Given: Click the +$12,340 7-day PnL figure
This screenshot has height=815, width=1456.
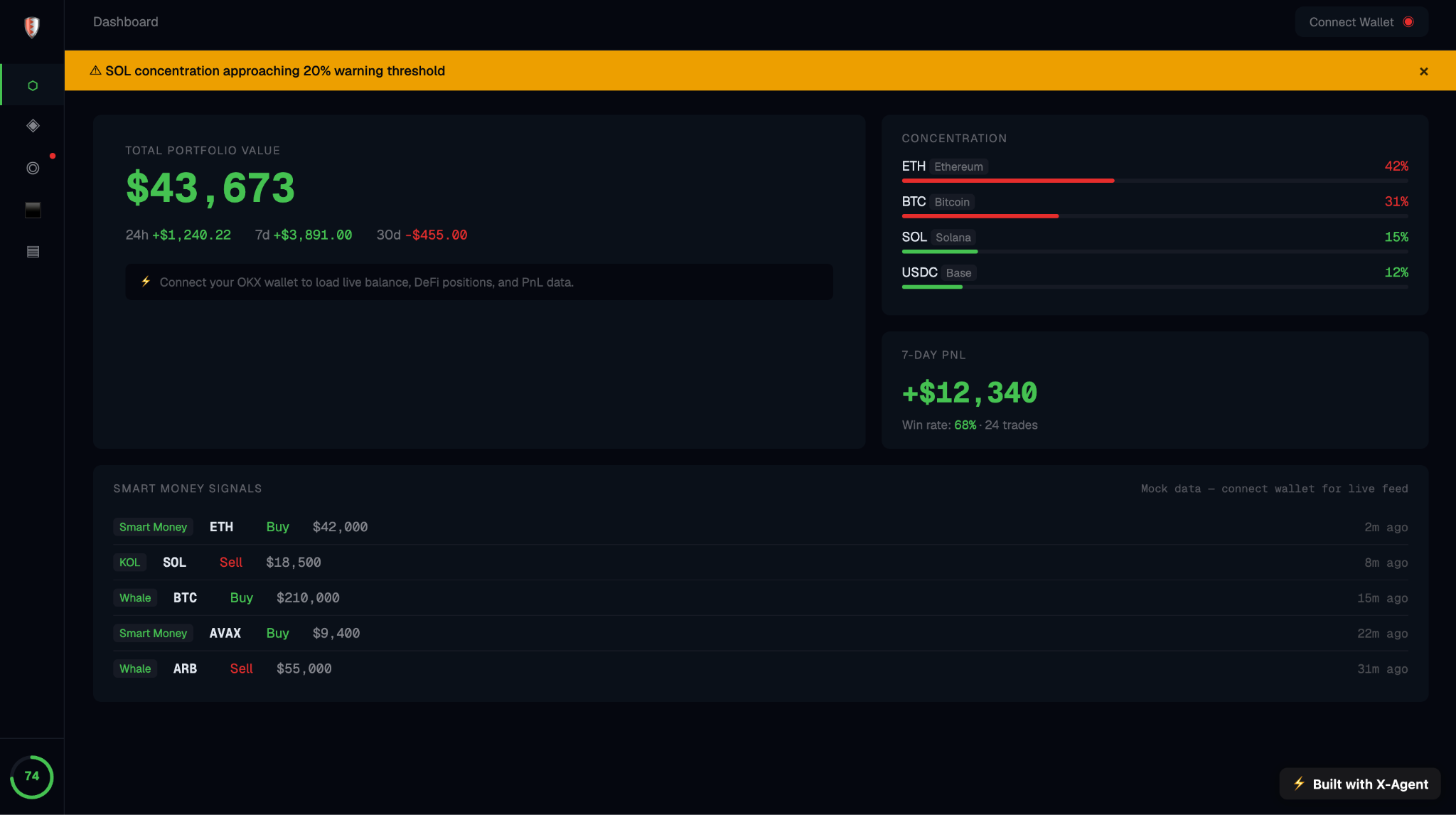Looking at the screenshot, I should point(970,393).
